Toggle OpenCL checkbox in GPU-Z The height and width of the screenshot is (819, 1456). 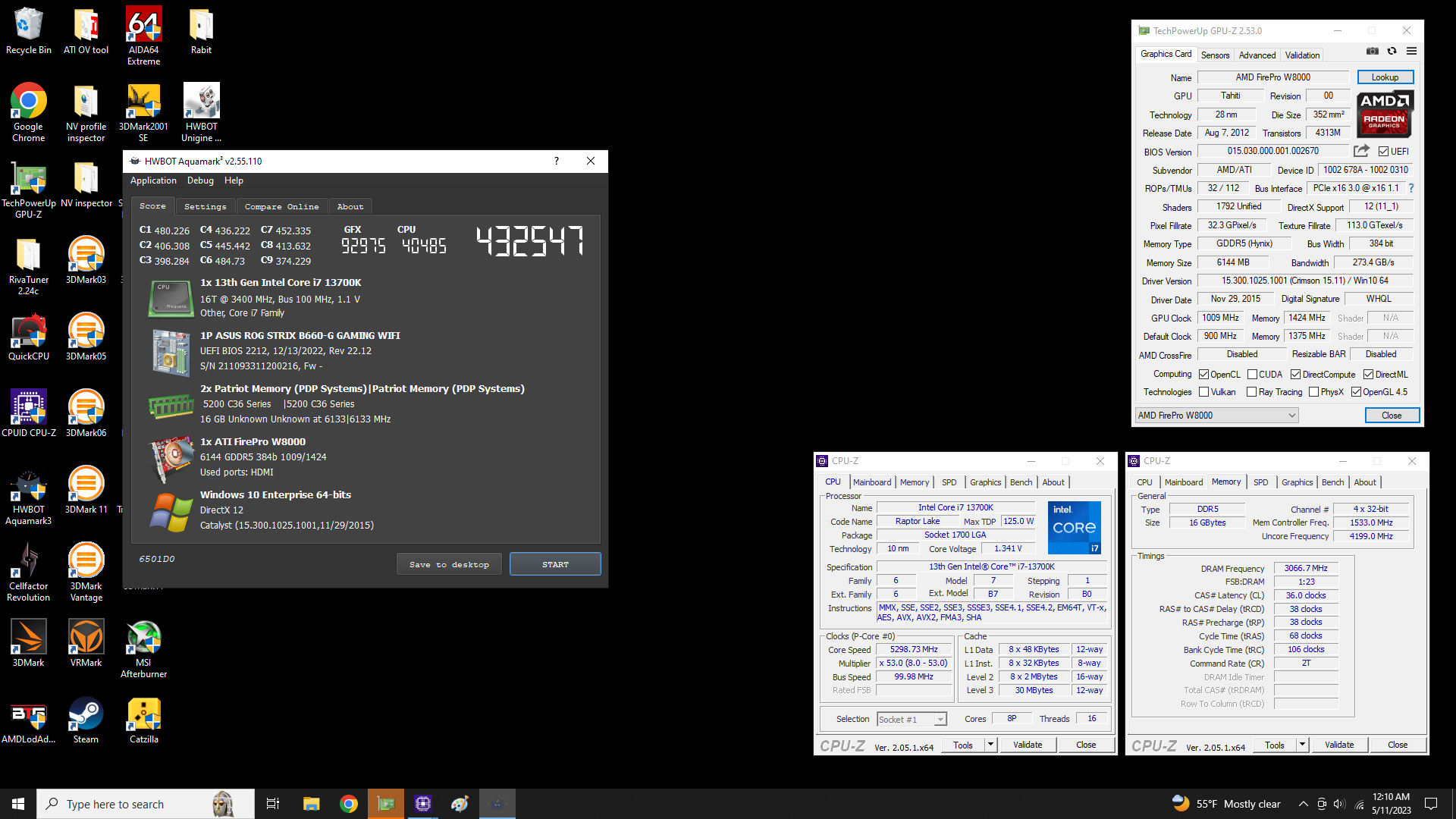tap(1203, 375)
